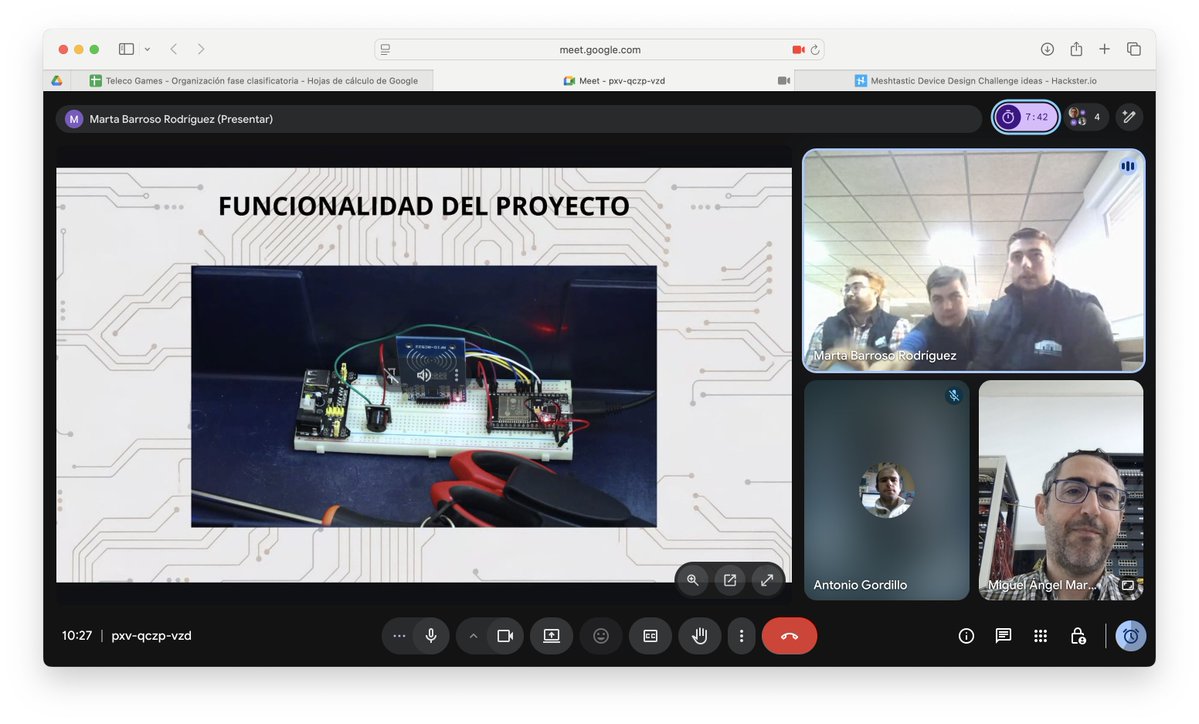Leave the call with the red button

[789, 636]
